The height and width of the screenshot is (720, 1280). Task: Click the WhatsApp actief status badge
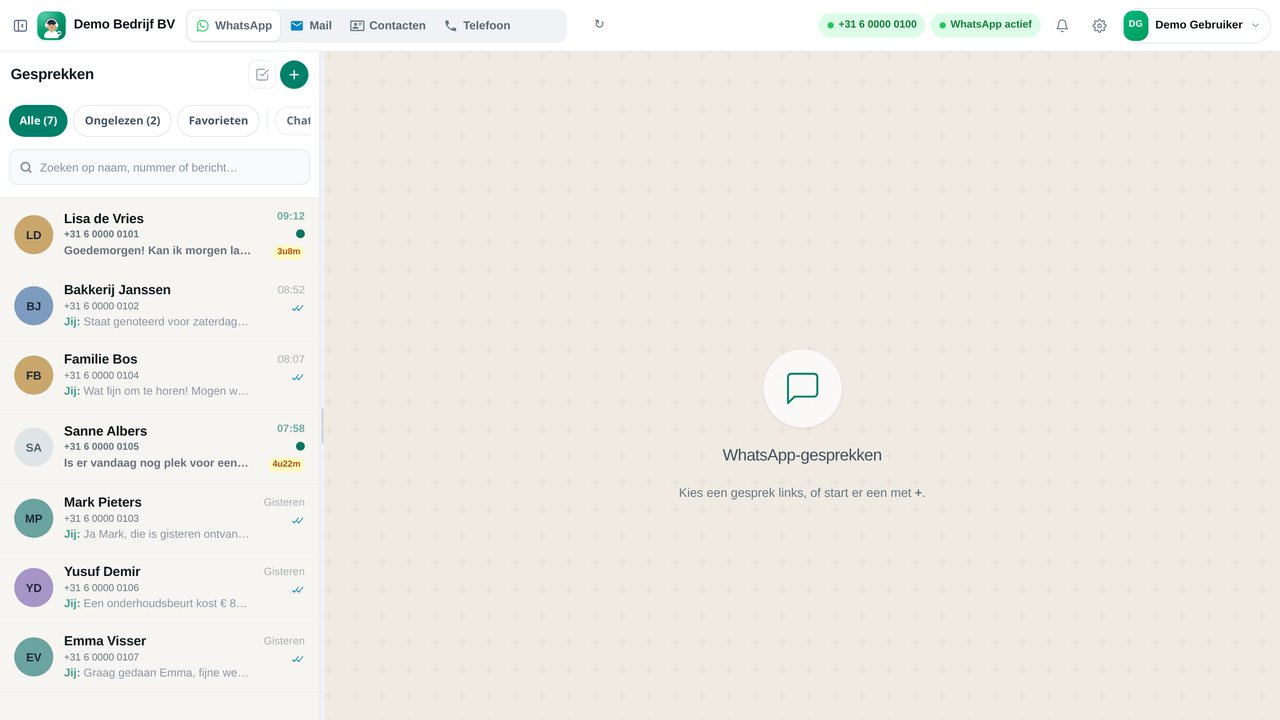pos(985,25)
